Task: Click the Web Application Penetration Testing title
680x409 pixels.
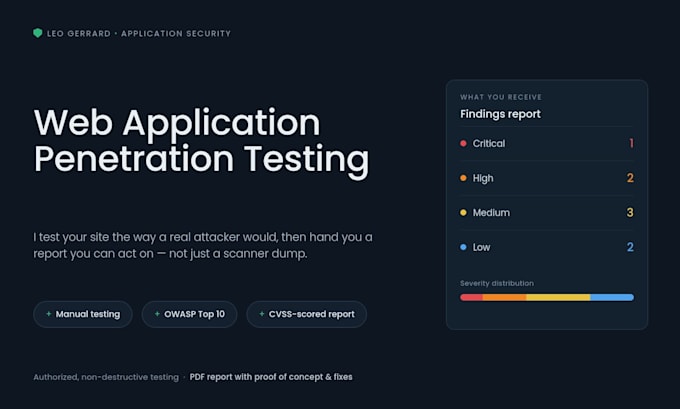Action: tap(202, 141)
